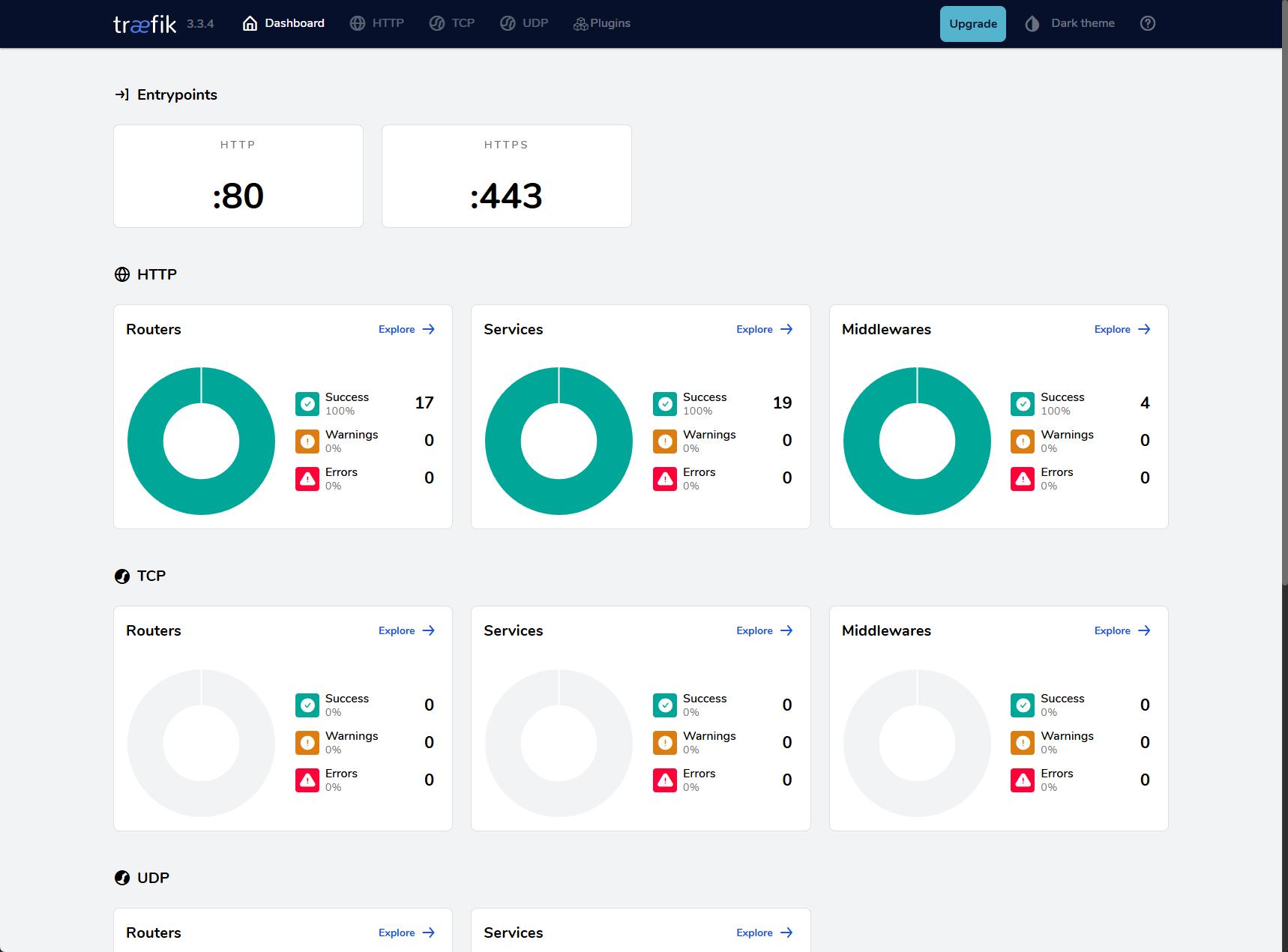This screenshot has width=1288, height=952.
Task: Click the UDP section heading icon
Action: pos(122,878)
